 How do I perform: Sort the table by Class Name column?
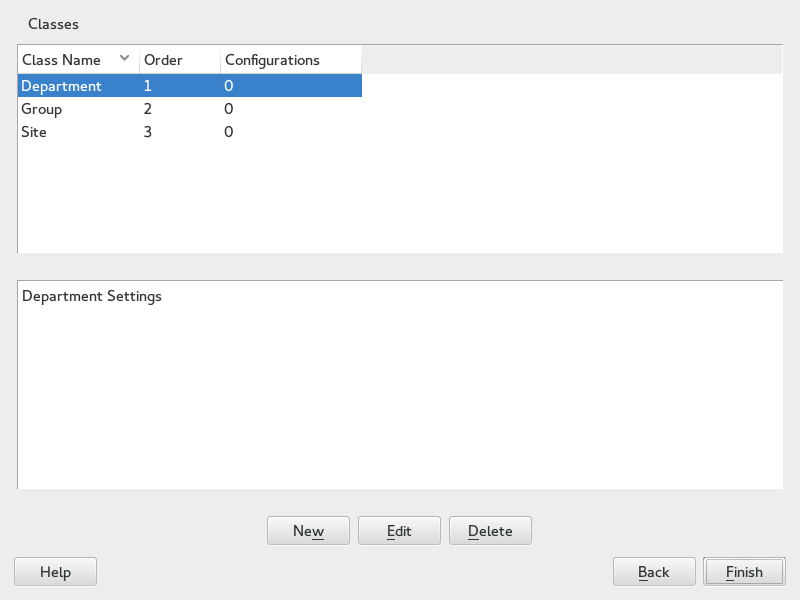(x=62, y=60)
